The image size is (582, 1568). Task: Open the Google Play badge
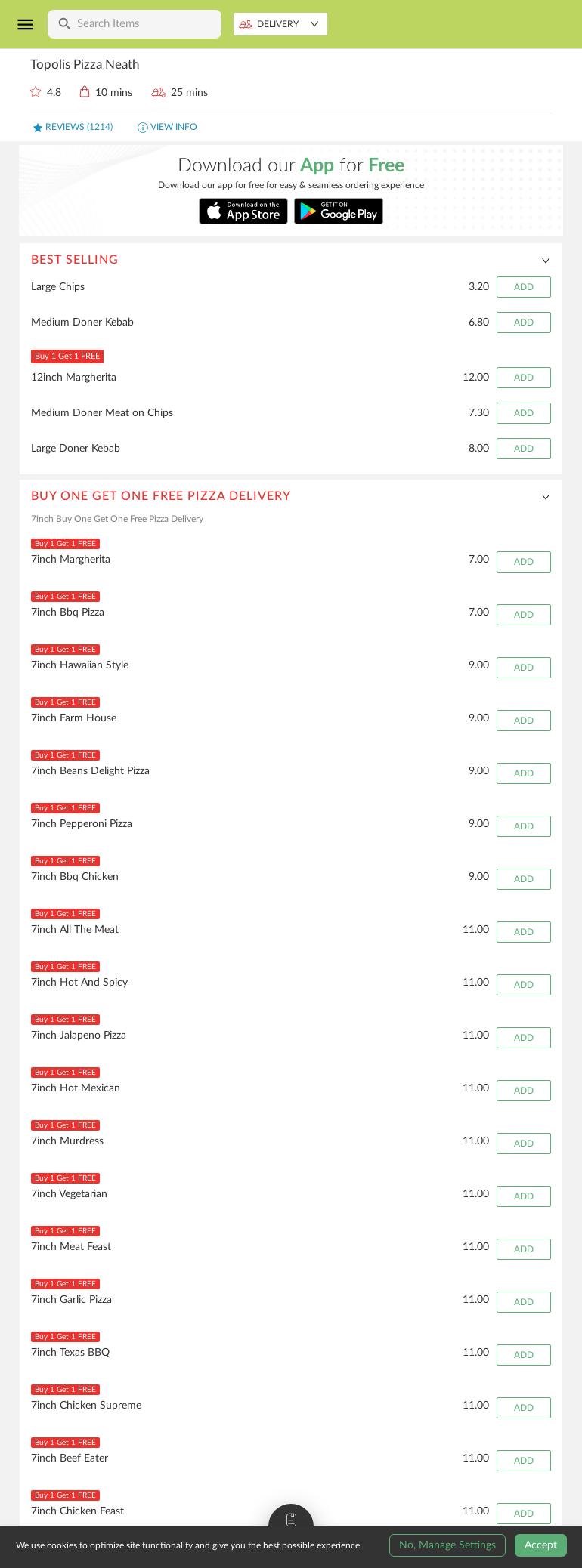(338, 211)
